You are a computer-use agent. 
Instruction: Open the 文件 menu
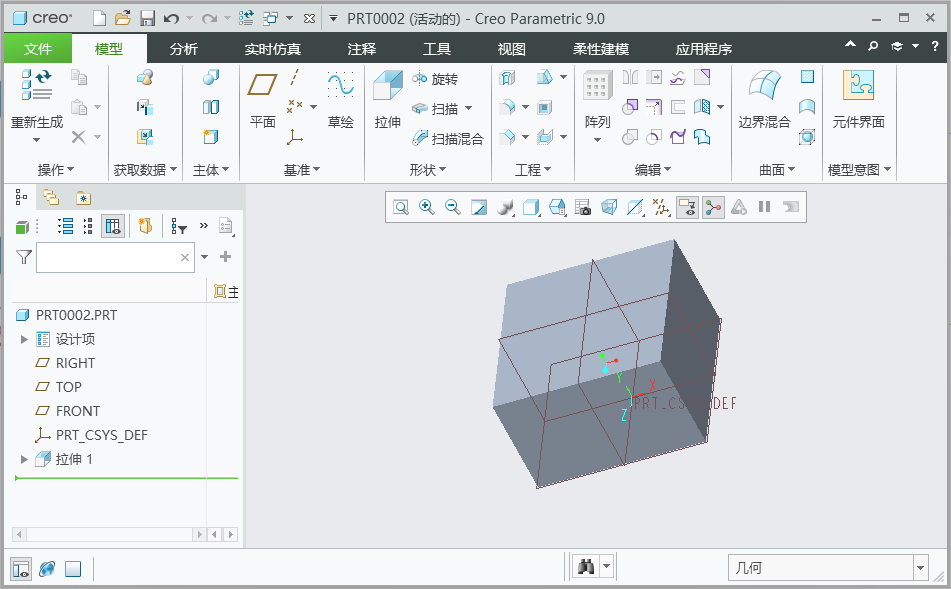38,49
